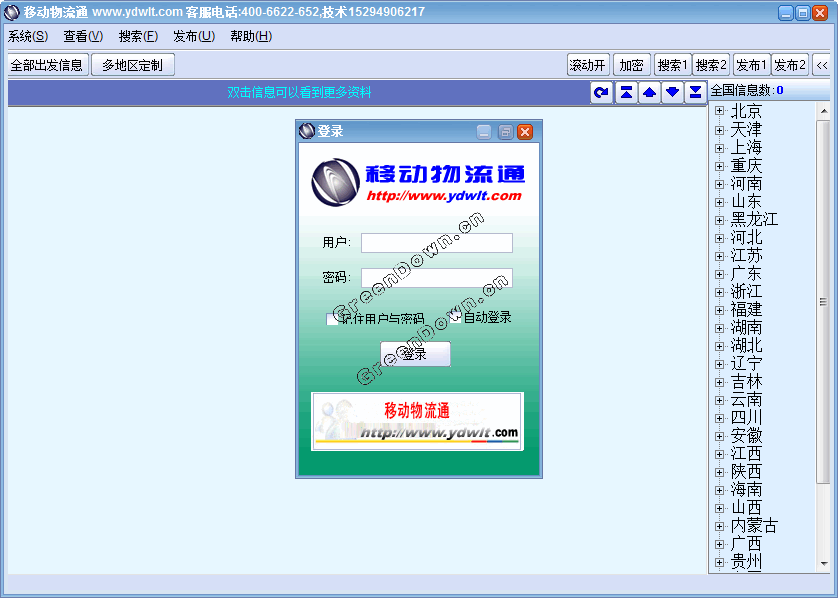Focus the 用户 username input field
The image size is (838, 598).
pos(437,243)
